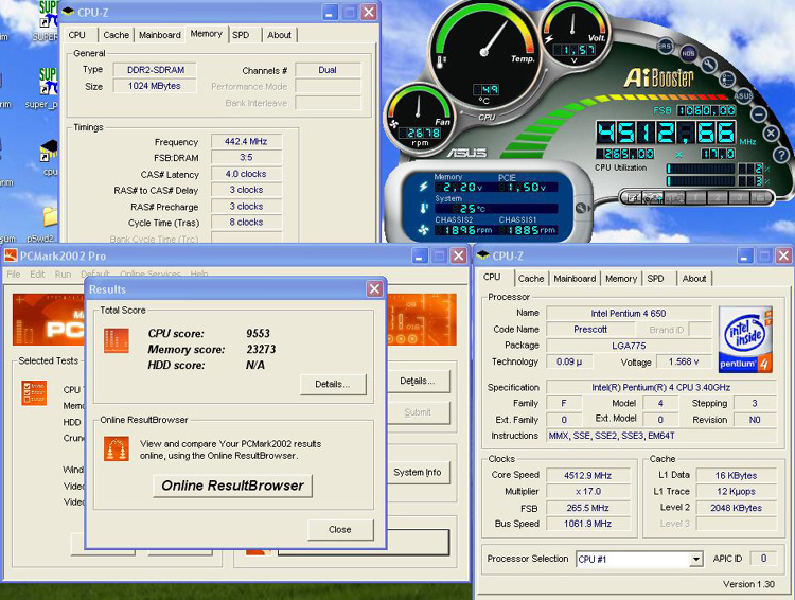Click the Type value DDR2-SDRAM
Screen dimensions: 795x600
tap(155, 70)
